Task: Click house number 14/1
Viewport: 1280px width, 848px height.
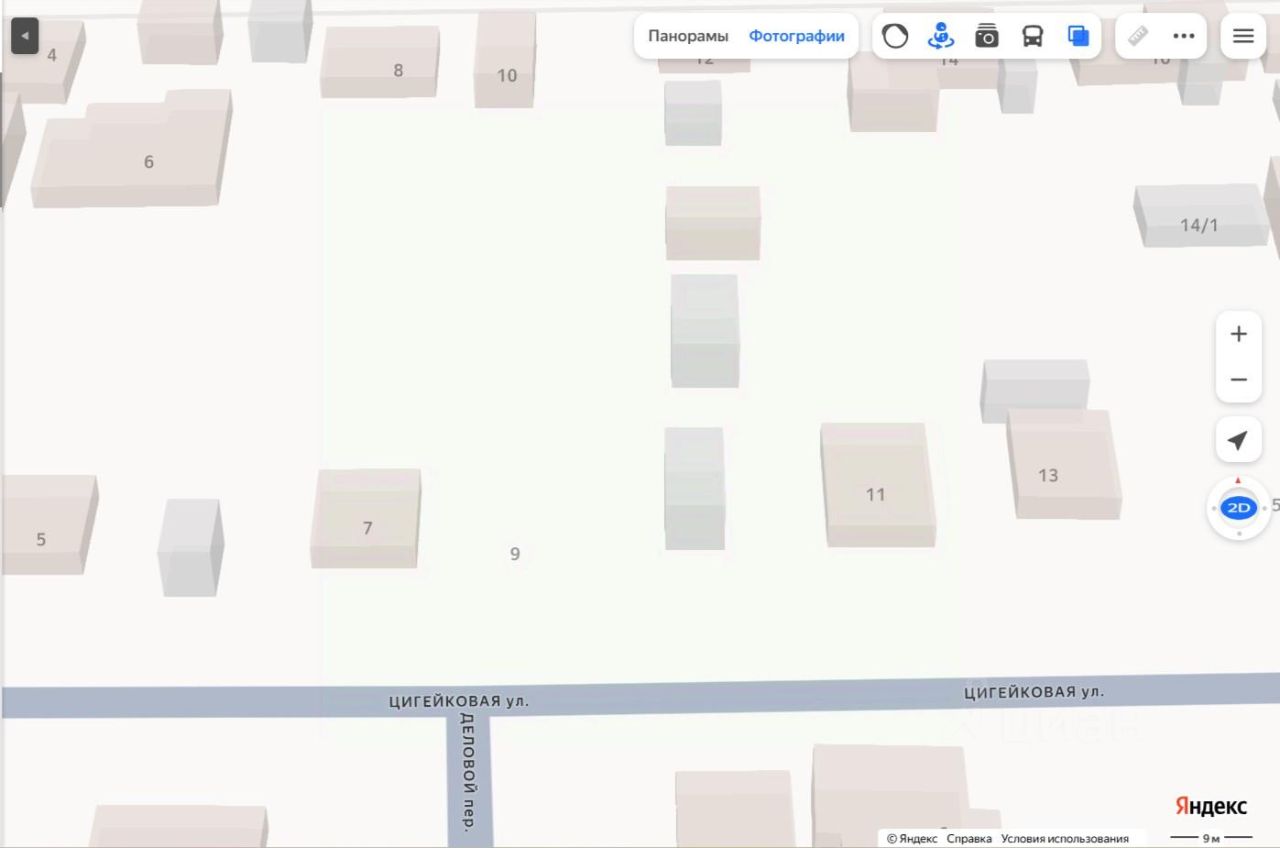Action: 1199,225
